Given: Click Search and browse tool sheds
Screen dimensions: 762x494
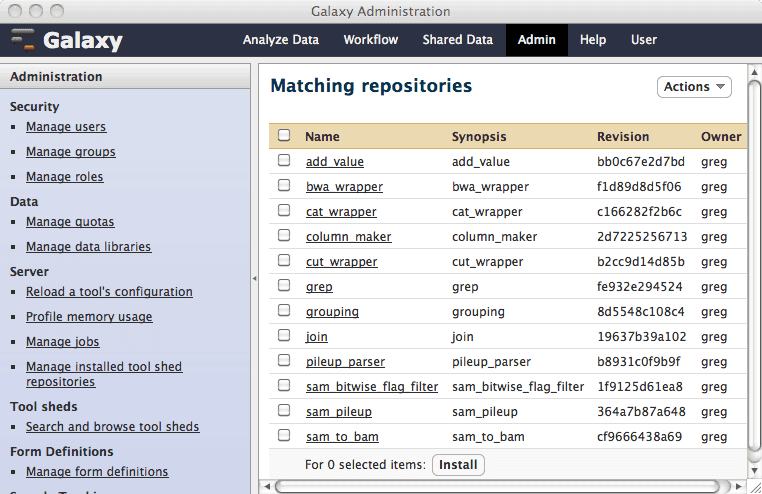Looking at the screenshot, I should (112, 427).
